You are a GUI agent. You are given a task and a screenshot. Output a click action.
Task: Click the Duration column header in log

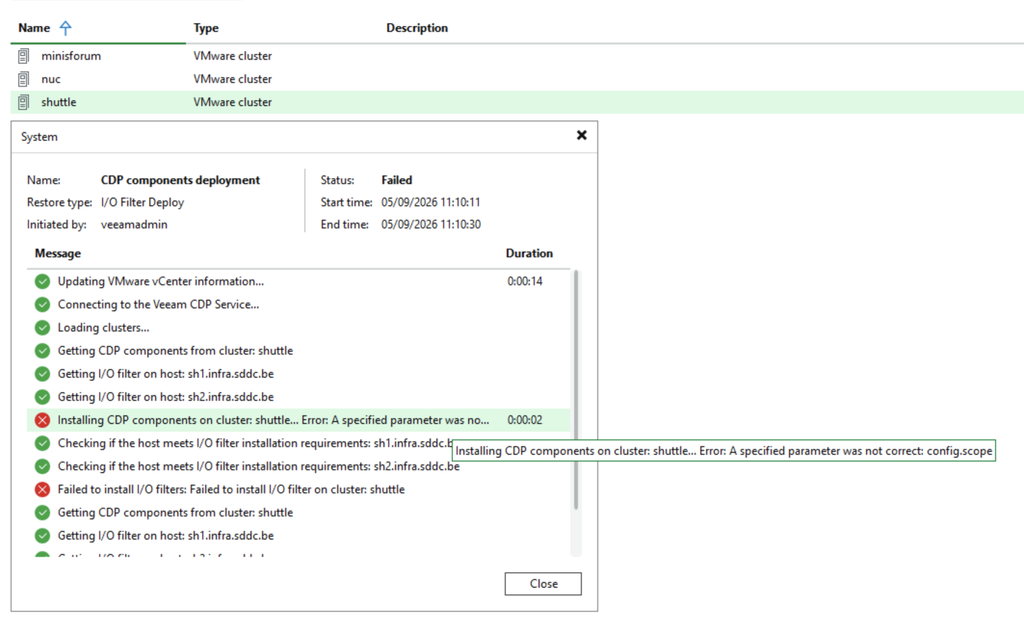(529, 253)
